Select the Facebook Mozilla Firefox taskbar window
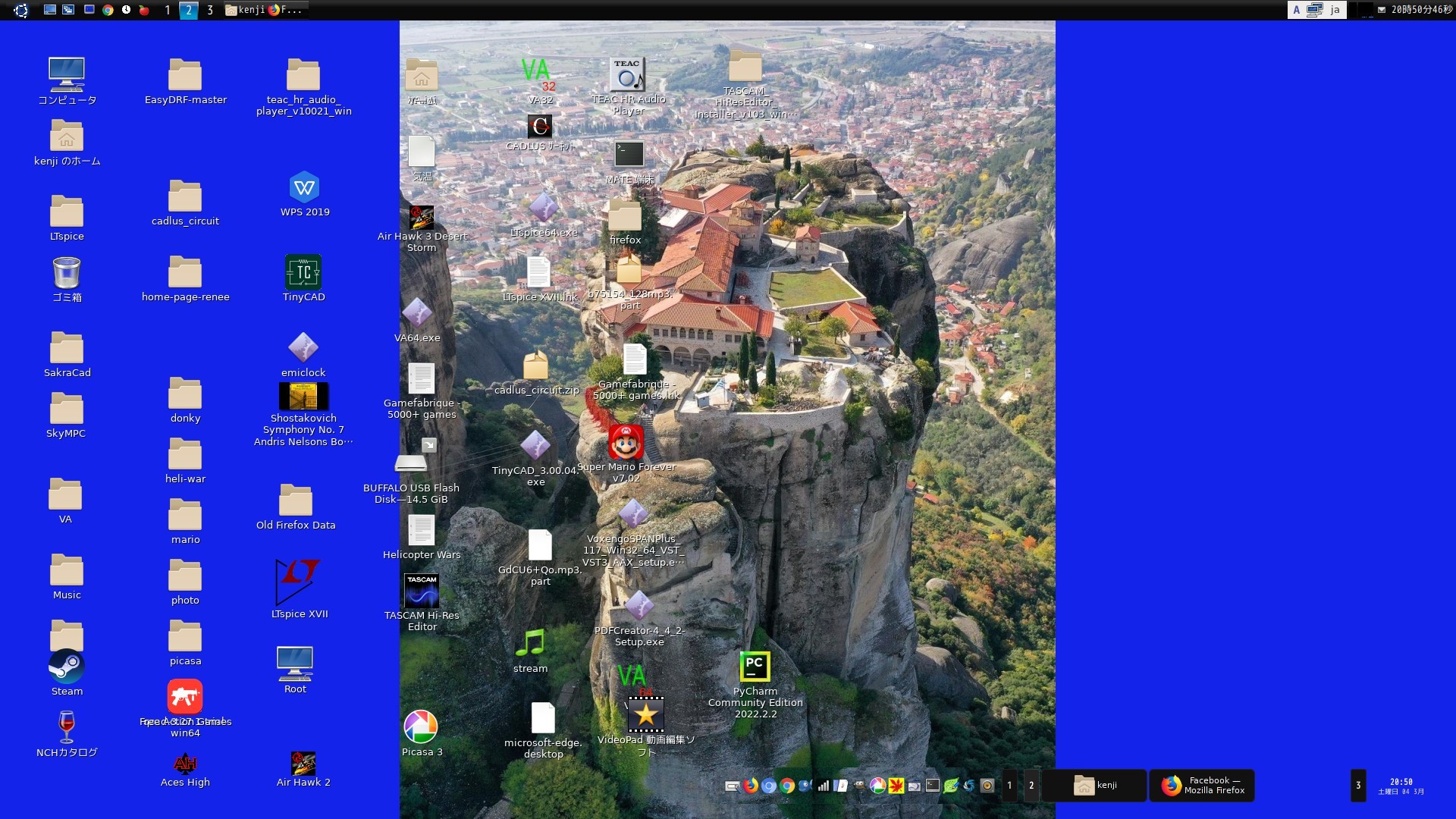Image resolution: width=1456 pixels, height=819 pixels. [1202, 786]
